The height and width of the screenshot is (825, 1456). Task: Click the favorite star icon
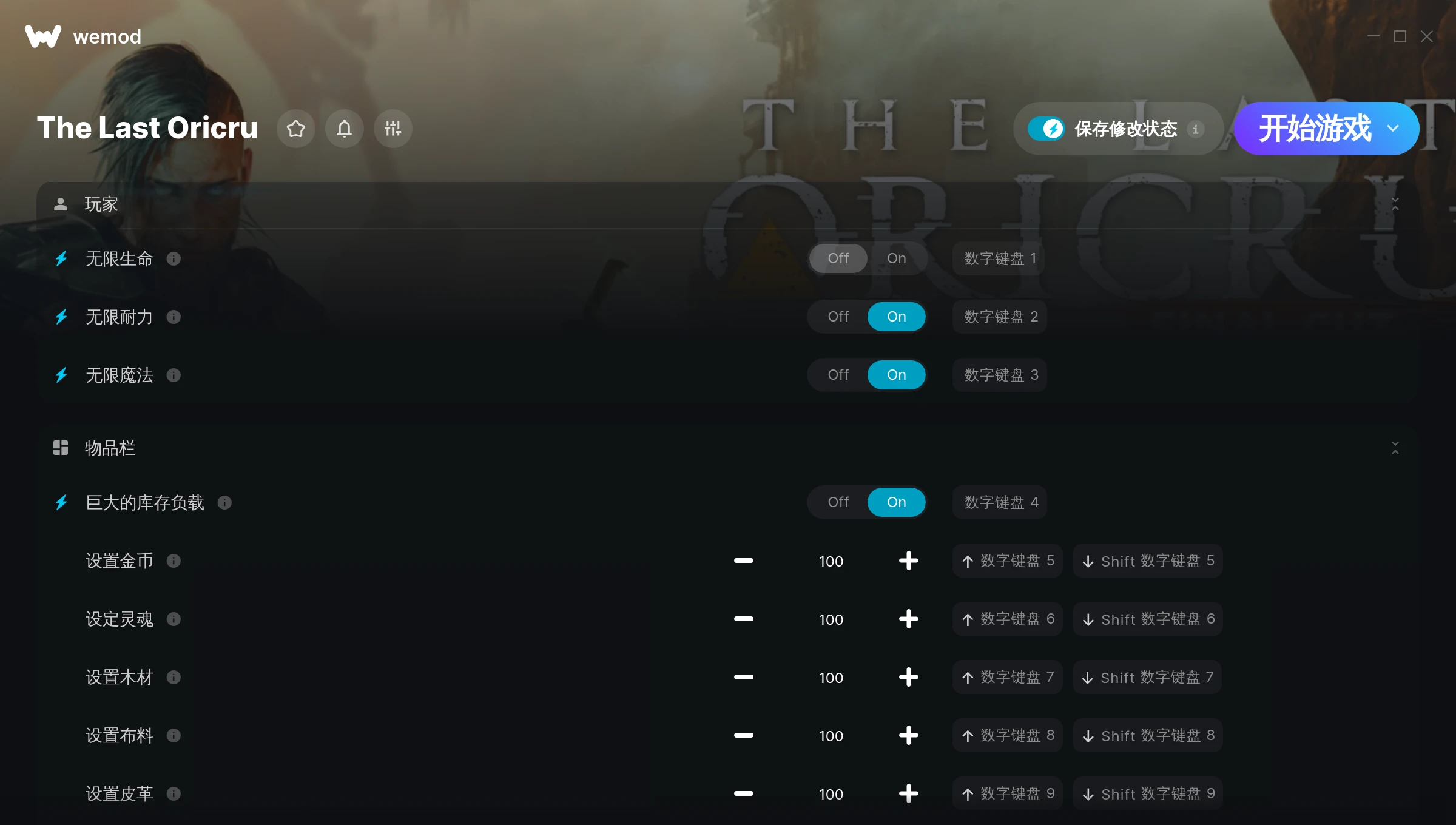(x=296, y=129)
